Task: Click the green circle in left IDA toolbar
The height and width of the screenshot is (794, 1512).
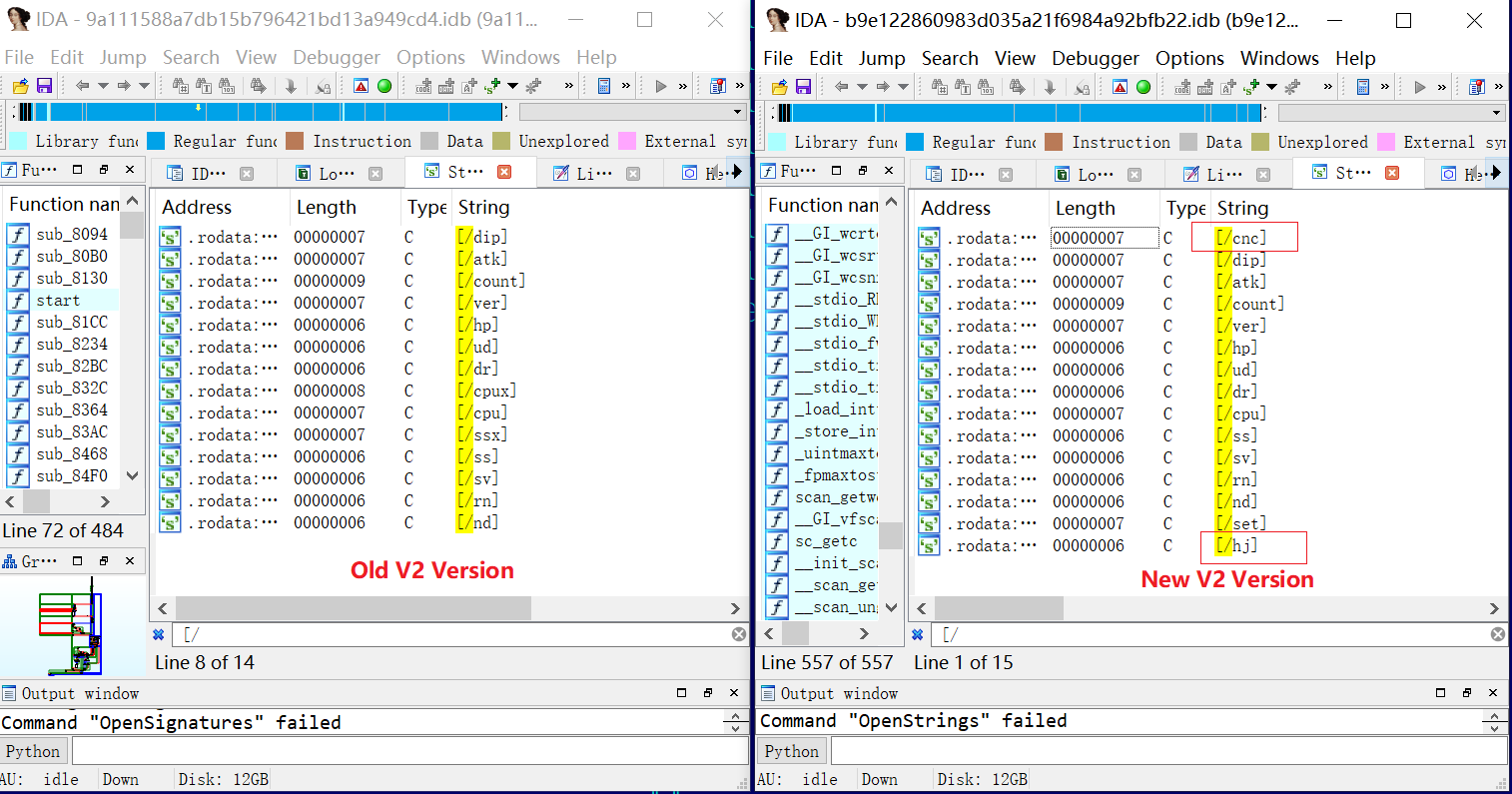Action: [384, 86]
